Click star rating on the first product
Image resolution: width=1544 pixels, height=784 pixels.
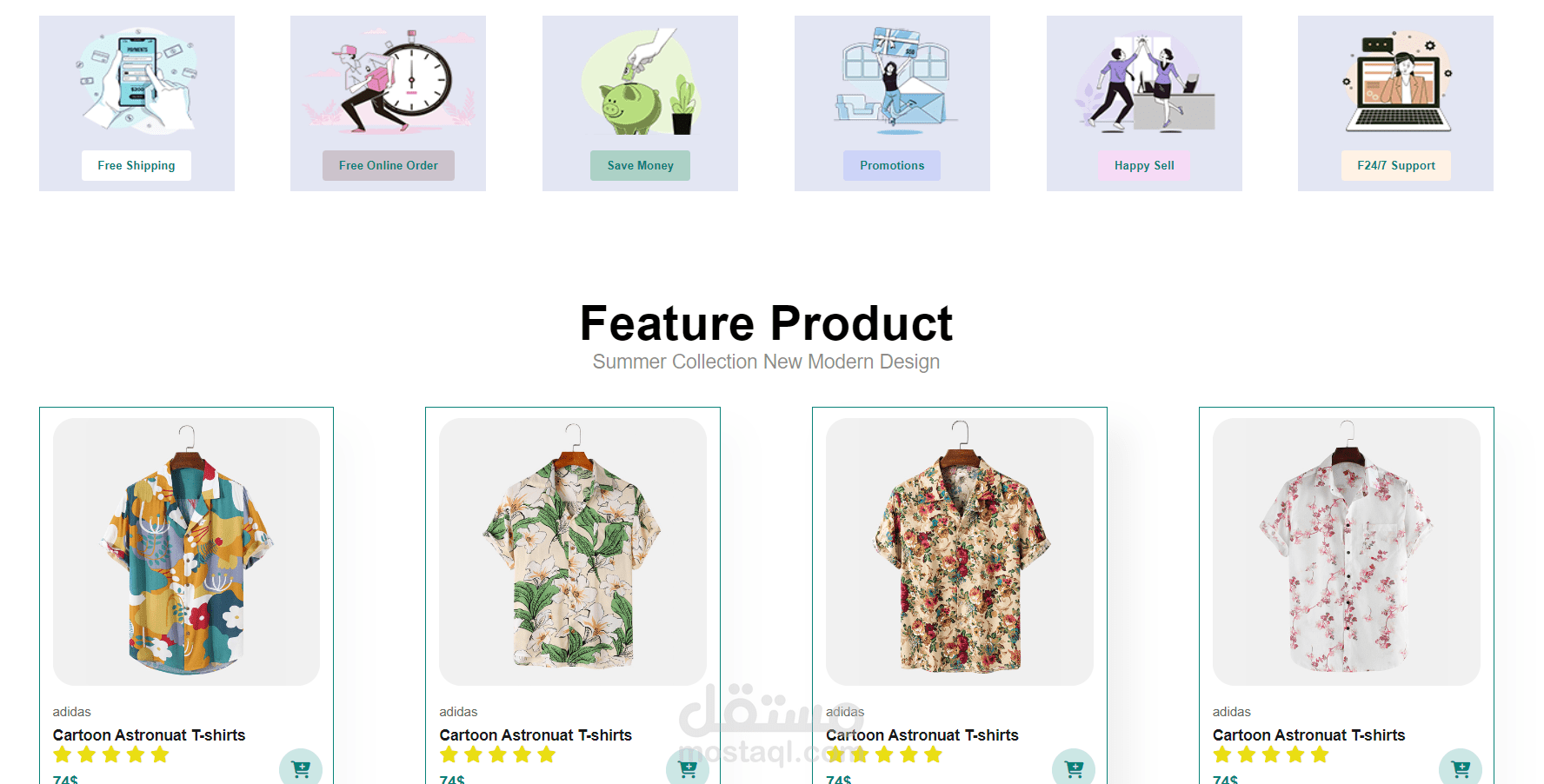[x=111, y=754]
